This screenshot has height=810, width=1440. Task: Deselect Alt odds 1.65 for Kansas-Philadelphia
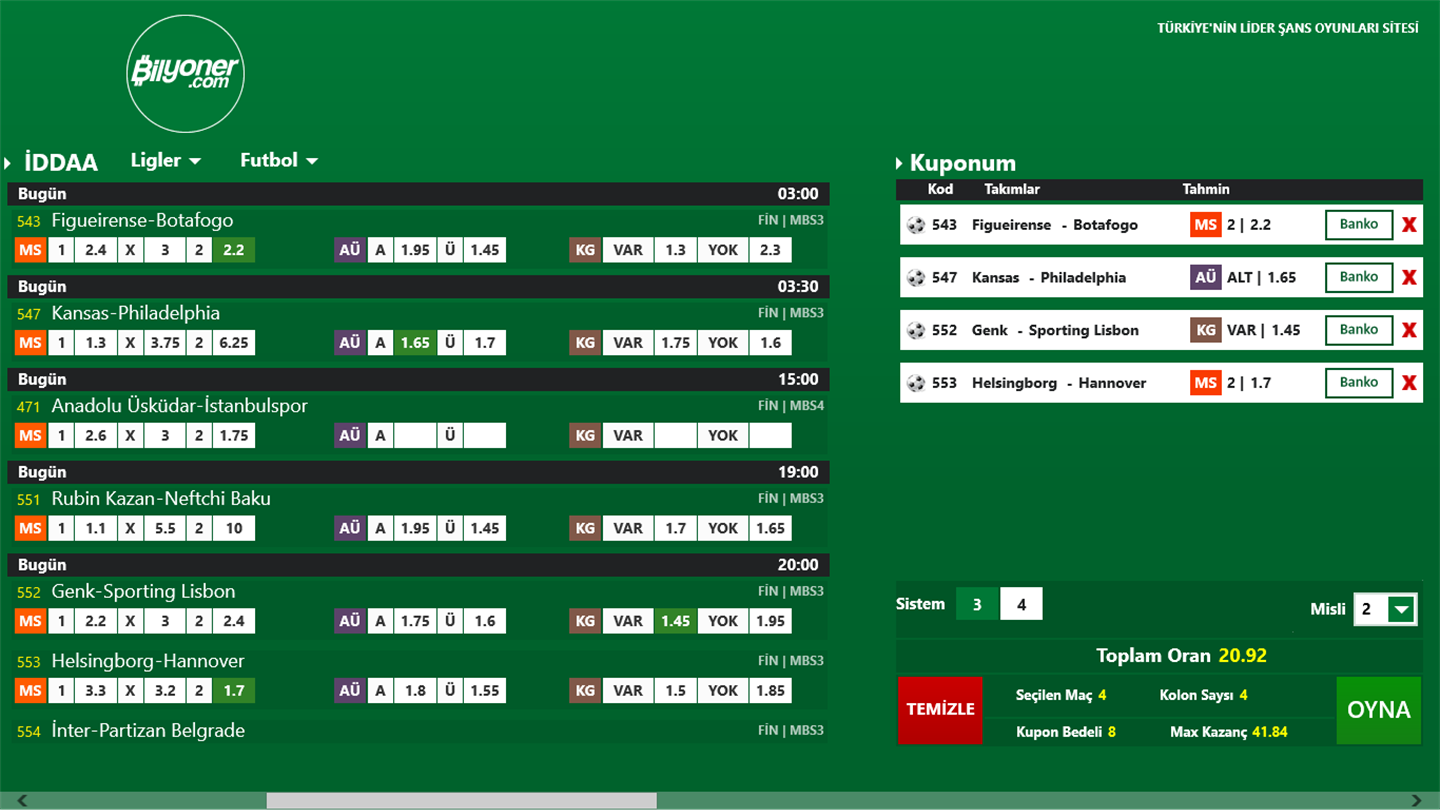coord(415,343)
